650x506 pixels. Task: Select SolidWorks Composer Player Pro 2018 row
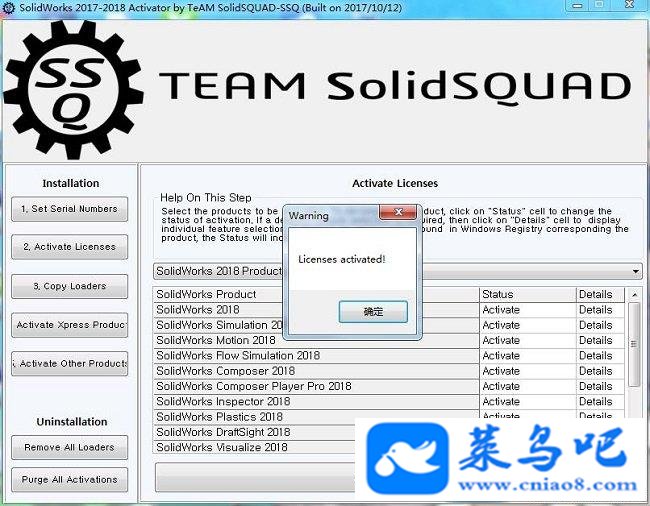click(316, 387)
